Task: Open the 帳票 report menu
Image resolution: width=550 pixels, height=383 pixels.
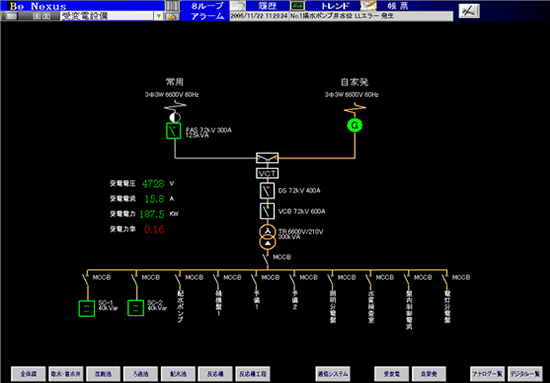Action: 398,6
